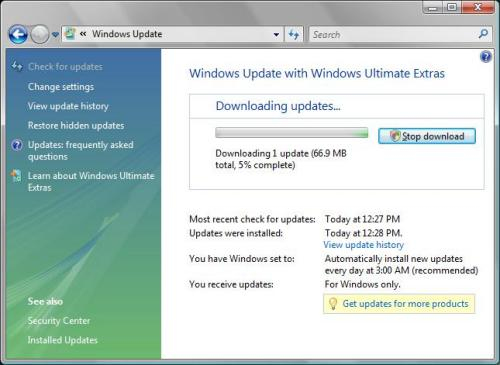Click the Windows Update icon in address bar
This screenshot has width=500, height=365.
click(70, 34)
